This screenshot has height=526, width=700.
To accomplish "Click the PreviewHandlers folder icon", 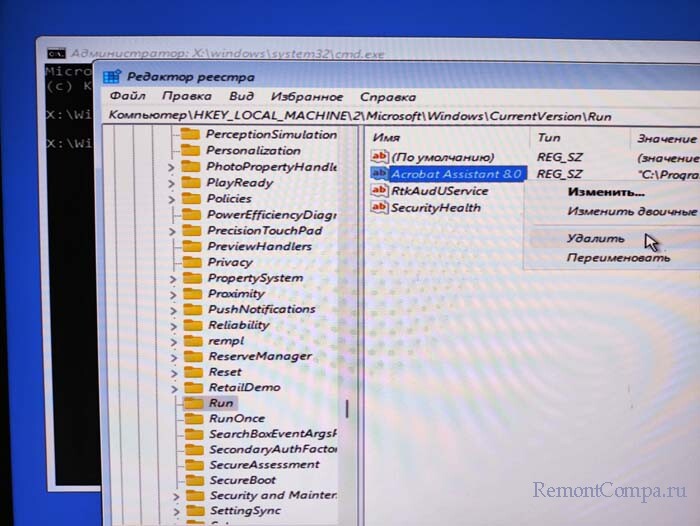I will pos(192,246).
